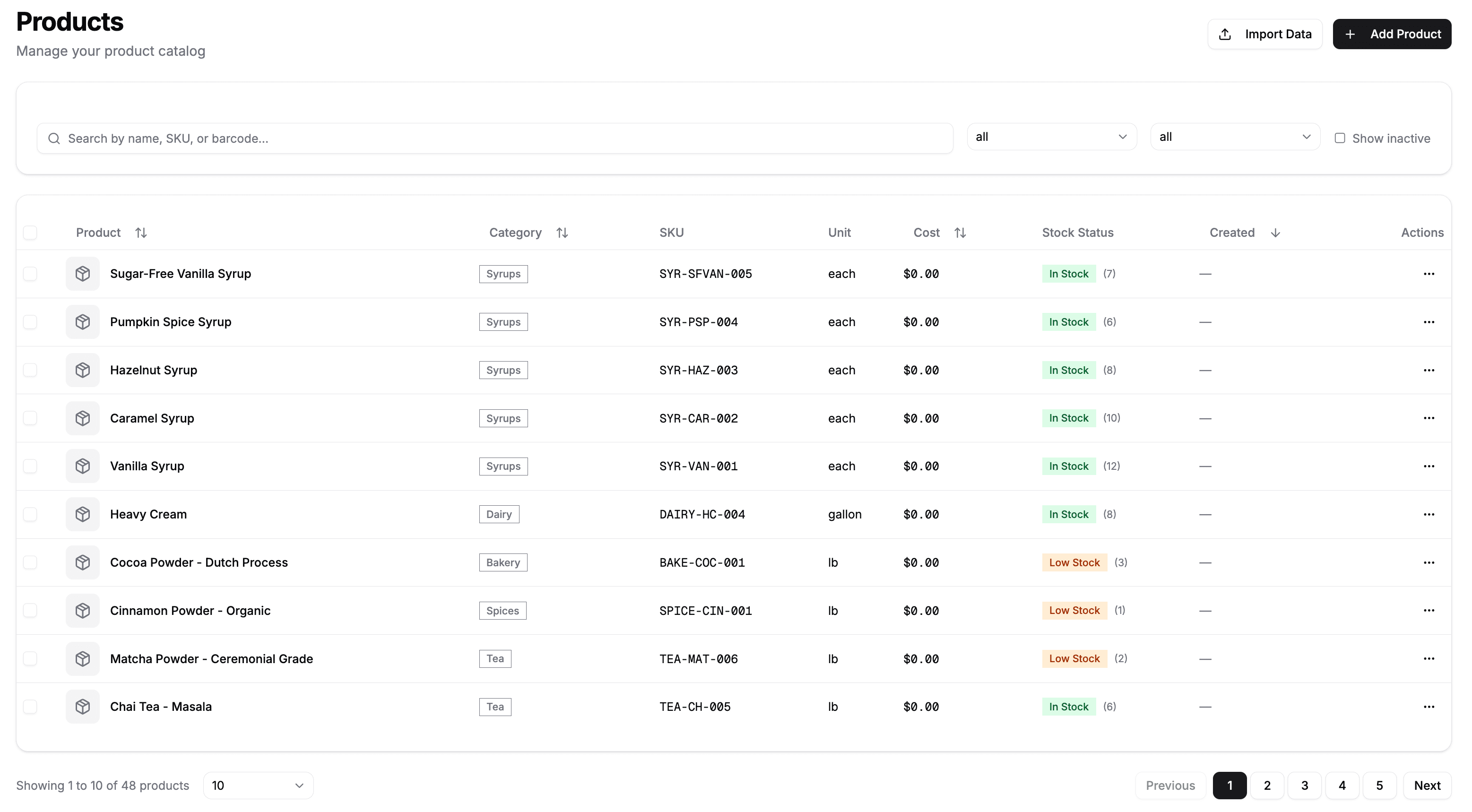Check the Sugar-Free Vanilla Syrup row checkbox

tap(30, 274)
